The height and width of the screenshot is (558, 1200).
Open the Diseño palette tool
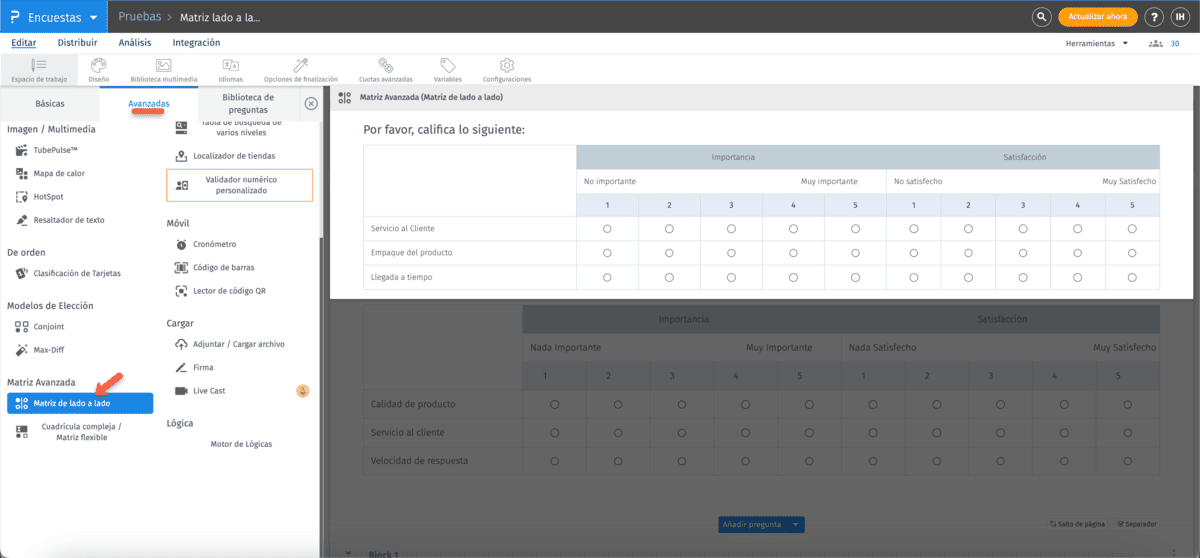(99, 69)
